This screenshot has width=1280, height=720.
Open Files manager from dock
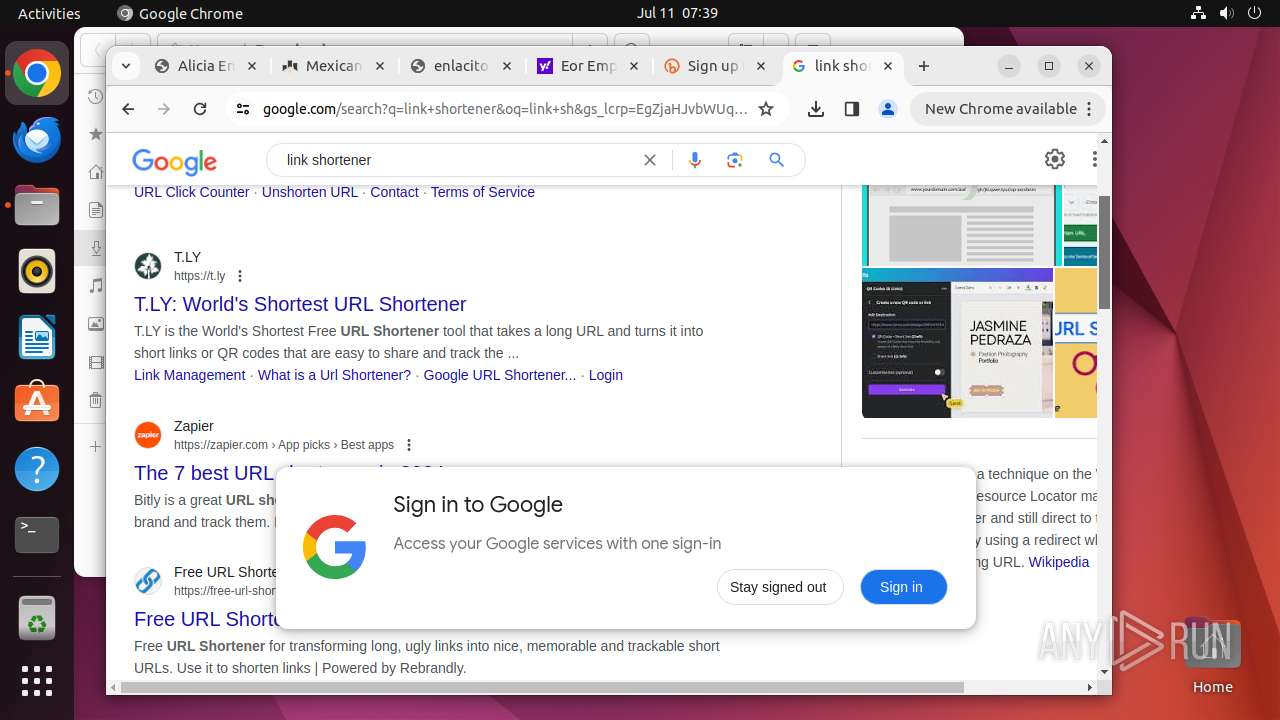(37, 206)
